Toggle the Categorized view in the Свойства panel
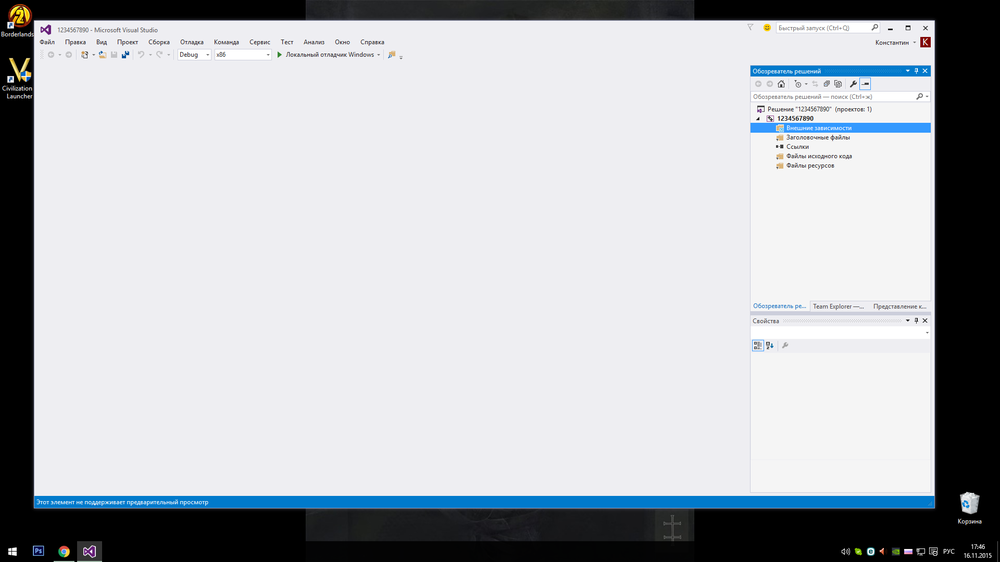 coord(758,345)
